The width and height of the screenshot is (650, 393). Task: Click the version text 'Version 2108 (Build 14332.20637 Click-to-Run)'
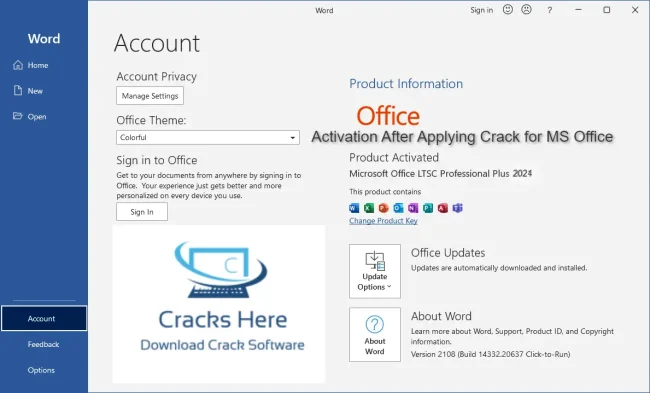point(490,354)
